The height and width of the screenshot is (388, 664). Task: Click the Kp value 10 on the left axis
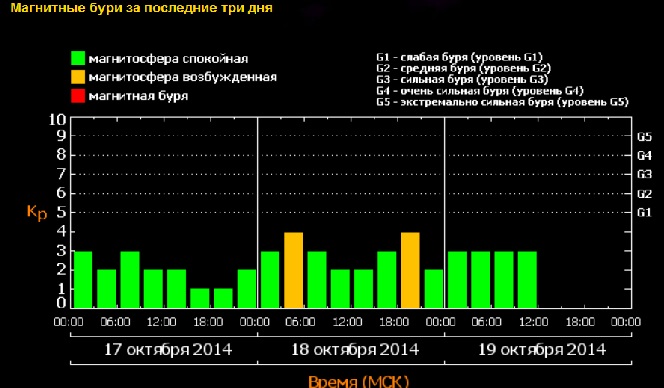pyautogui.click(x=58, y=119)
